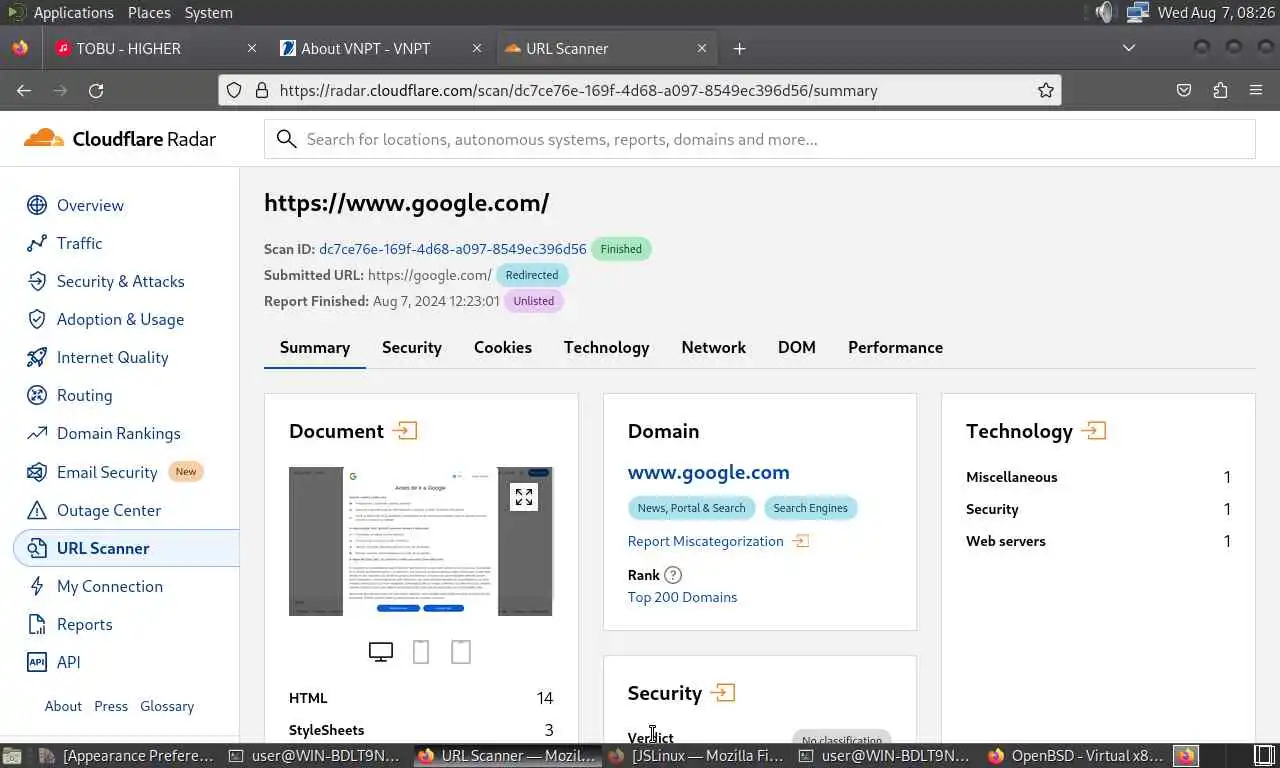
Task: Open a new browser tab
Action: click(x=739, y=48)
